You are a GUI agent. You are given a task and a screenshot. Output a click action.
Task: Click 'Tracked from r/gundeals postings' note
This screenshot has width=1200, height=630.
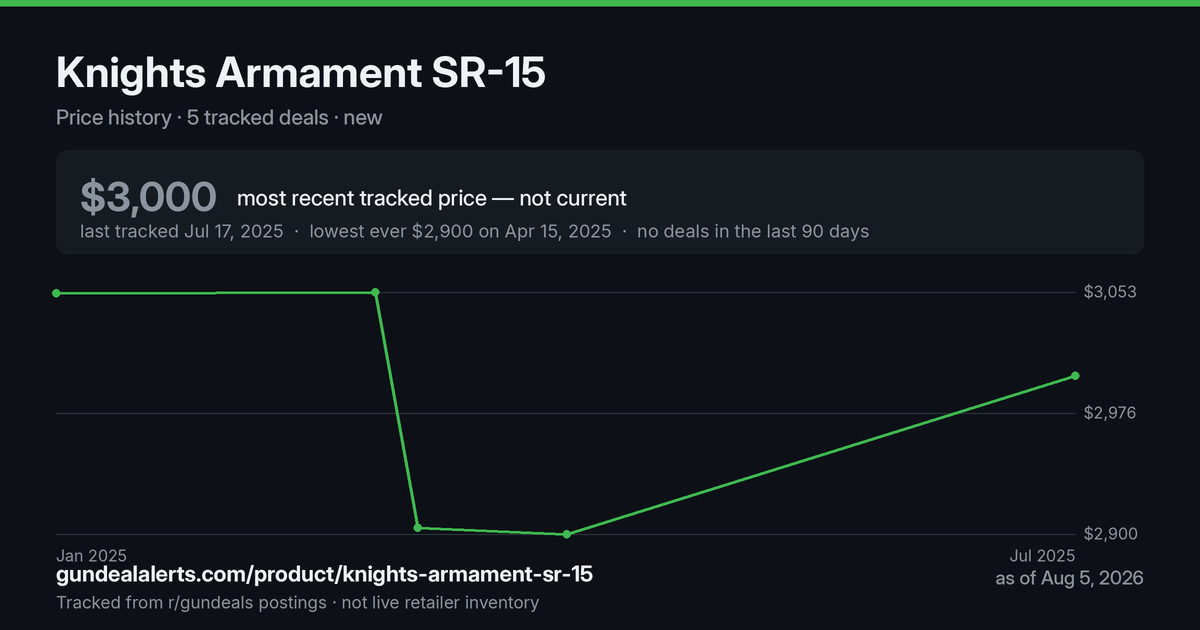pyautogui.click(x=191, y=602)
